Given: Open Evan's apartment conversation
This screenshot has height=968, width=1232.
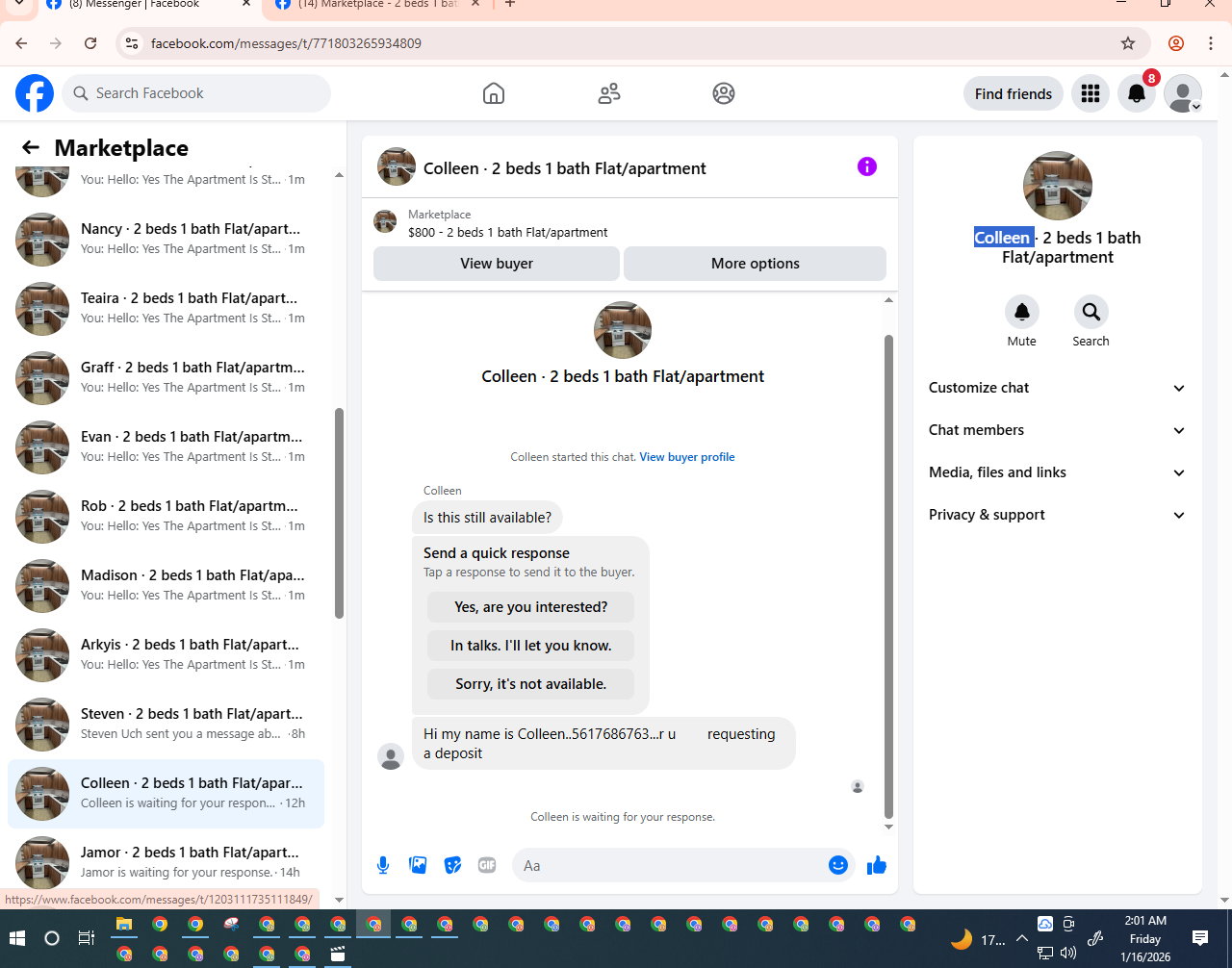Looking at the screenshot, I should (166, 447).
